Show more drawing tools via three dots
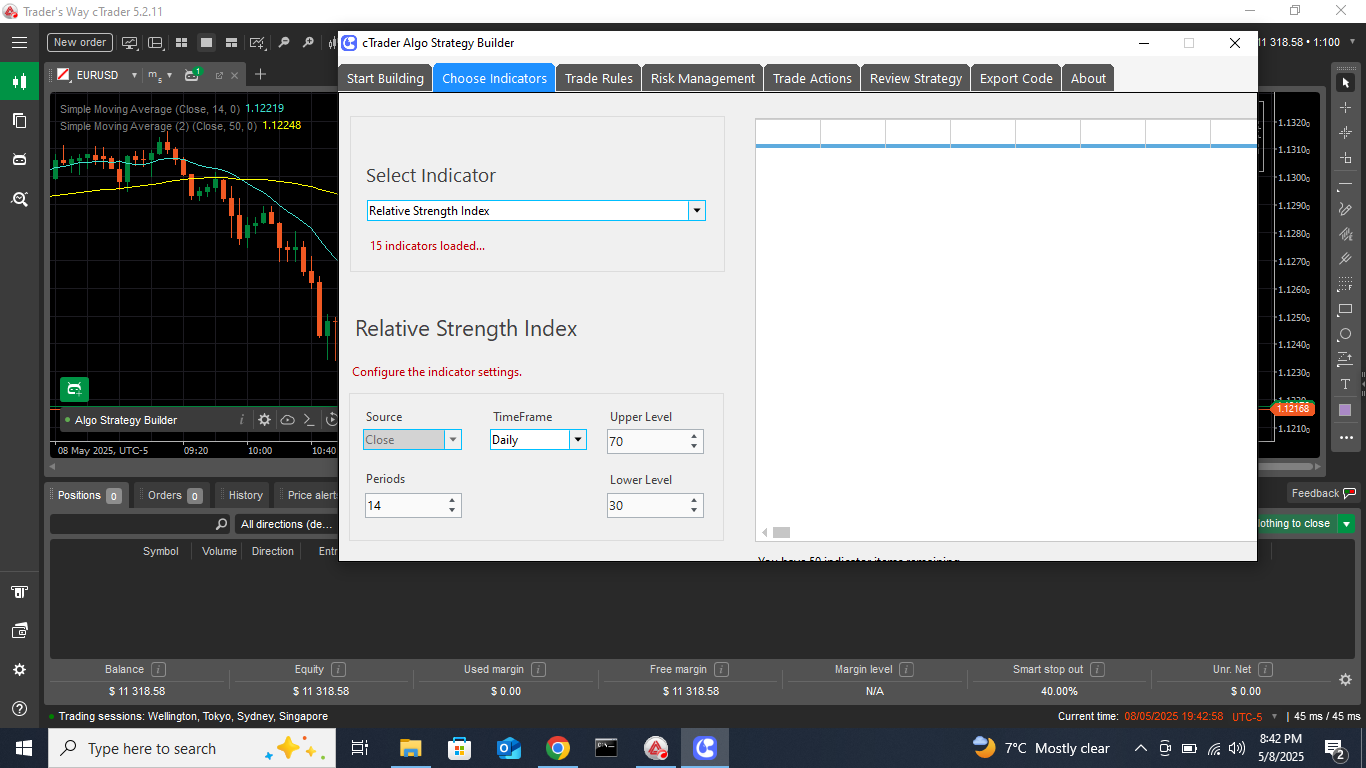Image resolution: width=1366 pixels, height=768 pixels. point(1345,438)
